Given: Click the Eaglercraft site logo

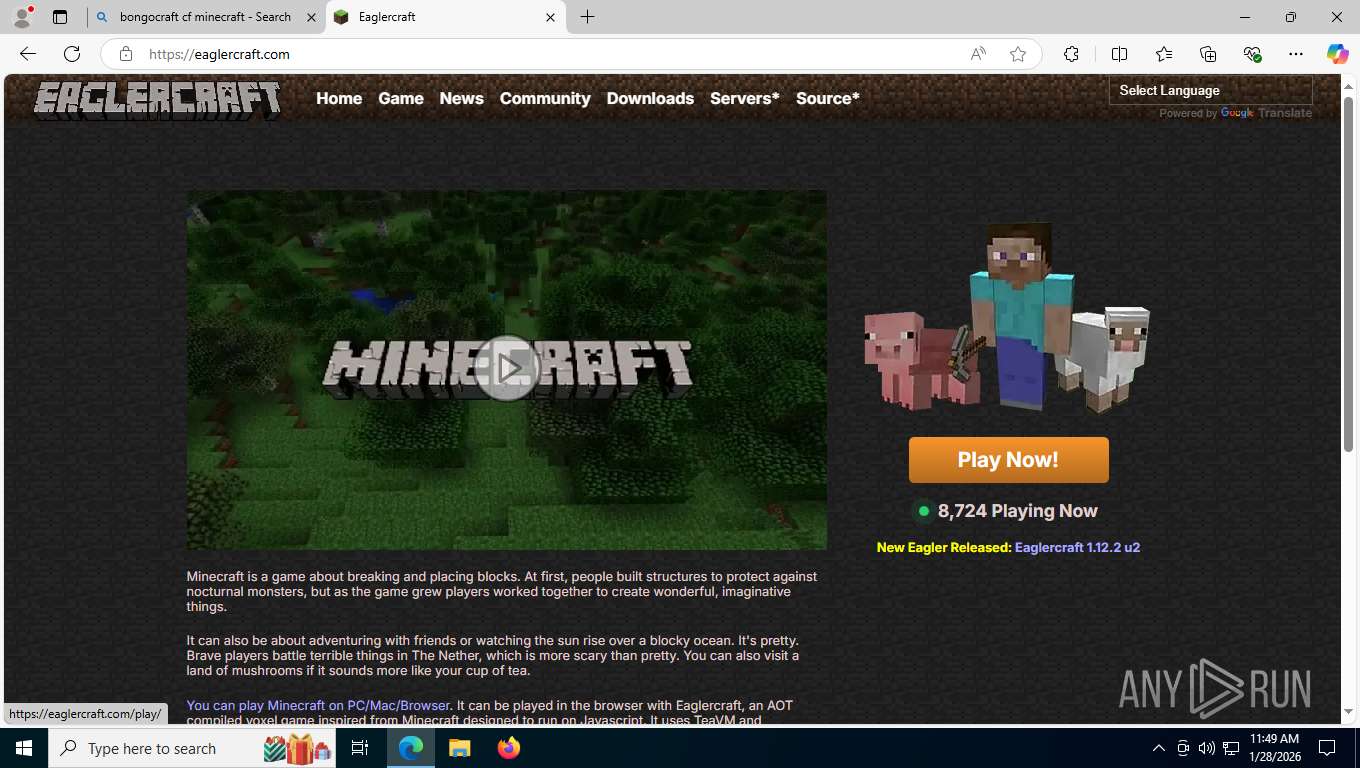Looking at the screenshot, I should (x=157, y=99).
